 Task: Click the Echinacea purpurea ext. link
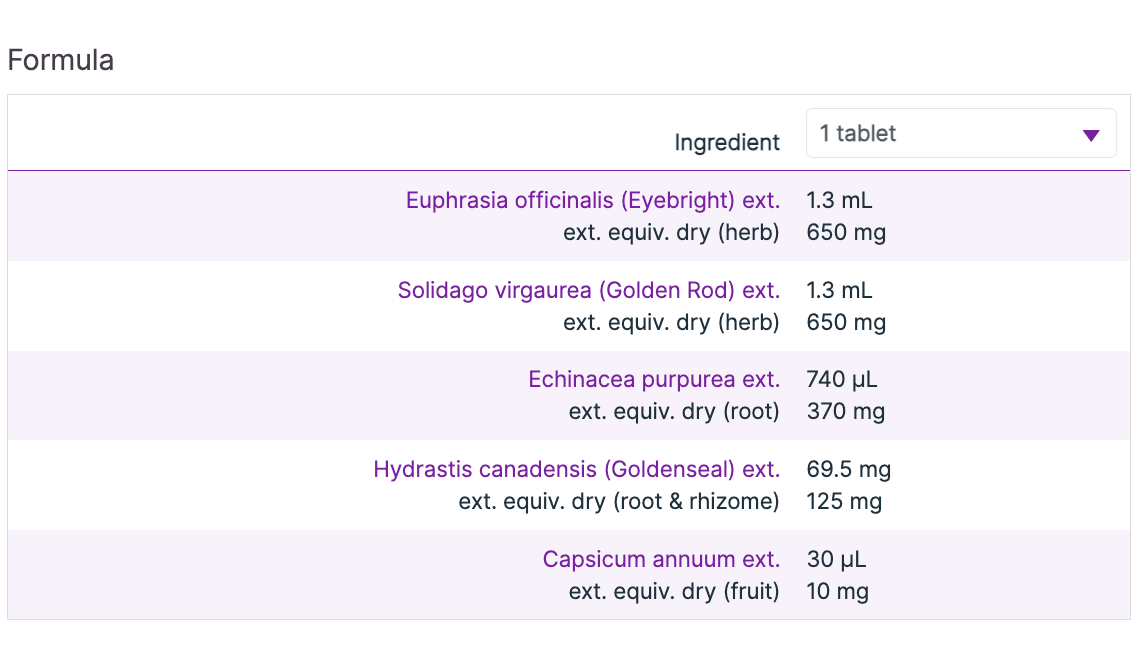click(654, 380)
